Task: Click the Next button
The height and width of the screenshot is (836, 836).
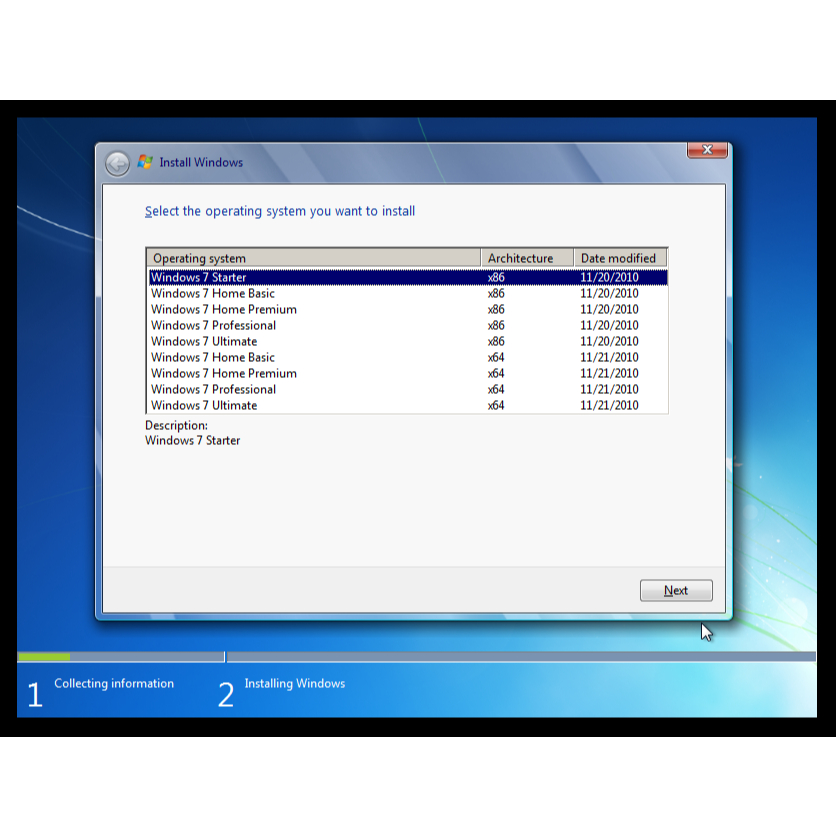Action: click(676, 590)
